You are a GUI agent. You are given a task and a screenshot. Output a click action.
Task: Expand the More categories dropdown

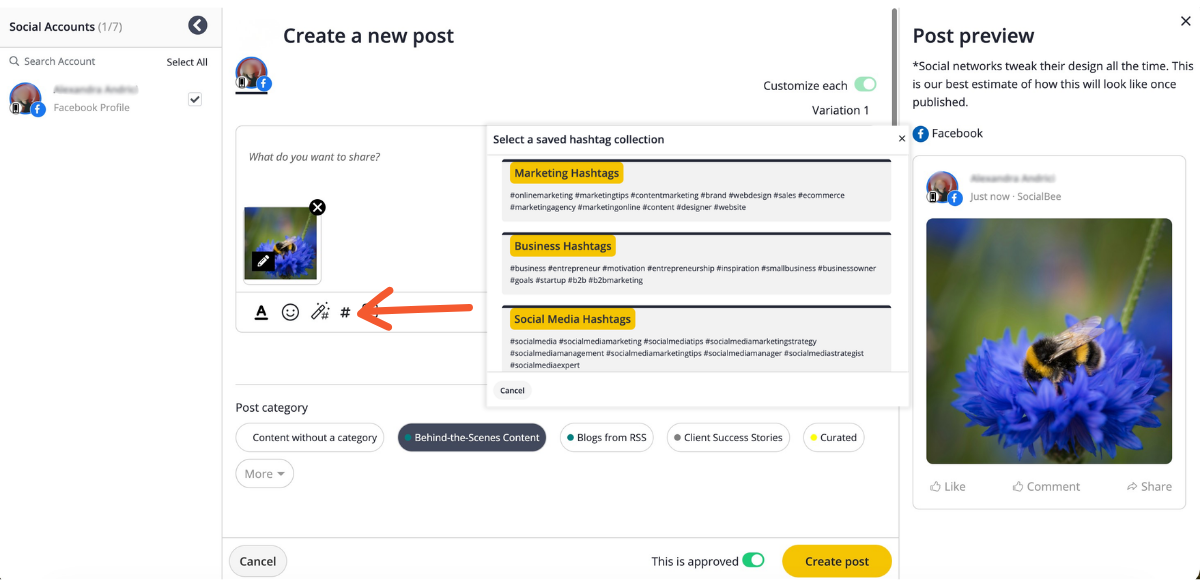(265, 474)
